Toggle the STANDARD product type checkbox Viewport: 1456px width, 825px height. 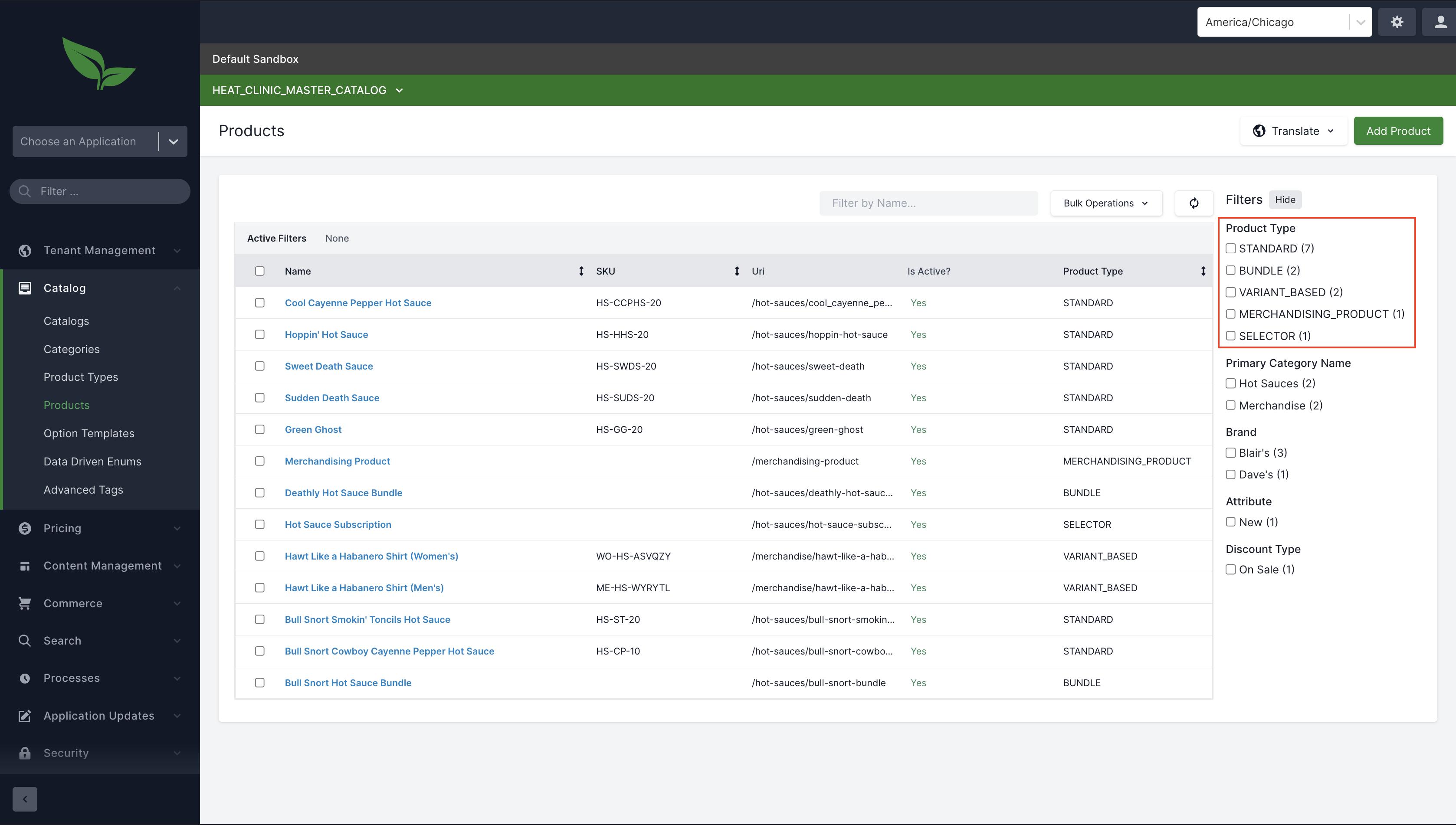pyautogui.click(x=1230, y=248)
